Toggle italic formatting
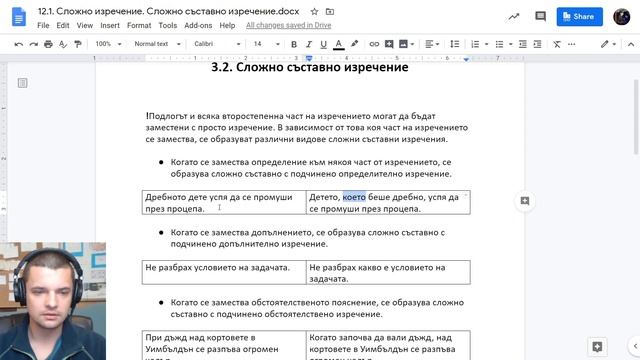 click(x=309, y=44)
